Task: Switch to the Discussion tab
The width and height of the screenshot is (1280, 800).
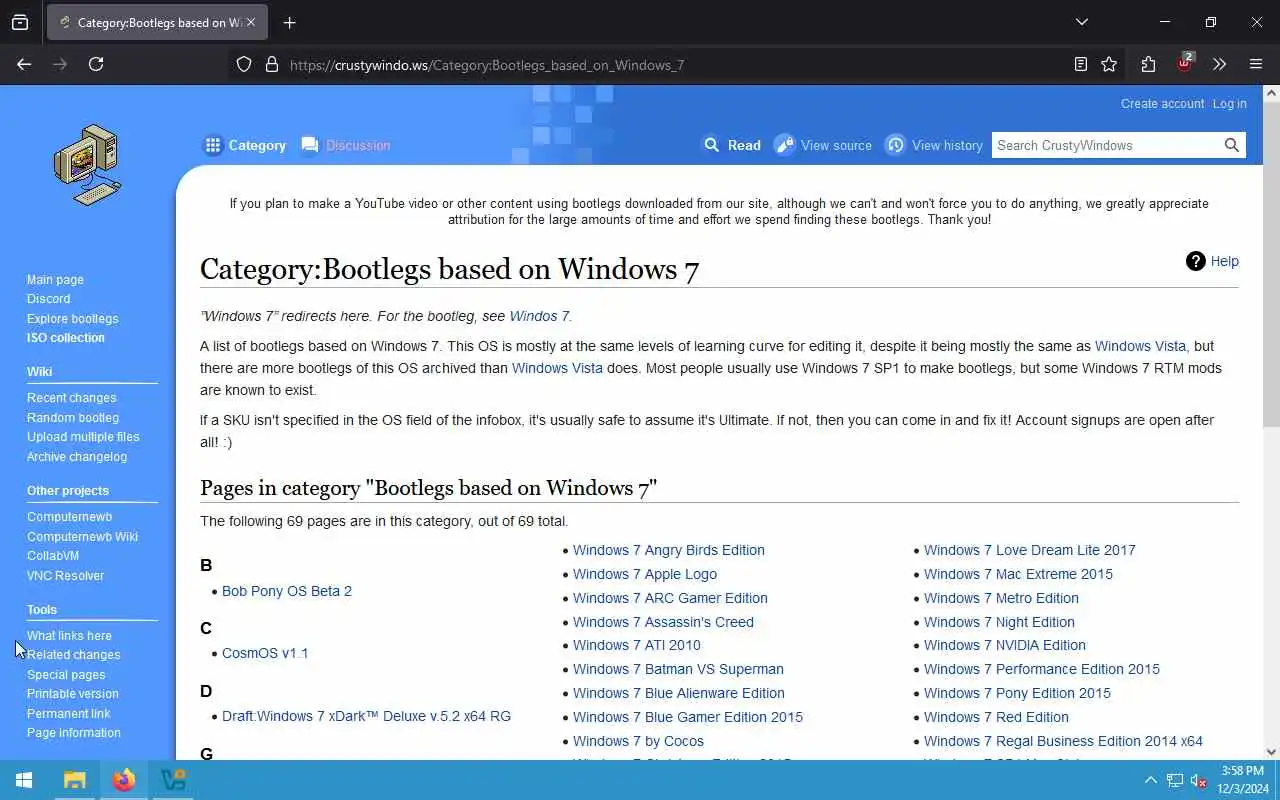Action: [345, 145]
